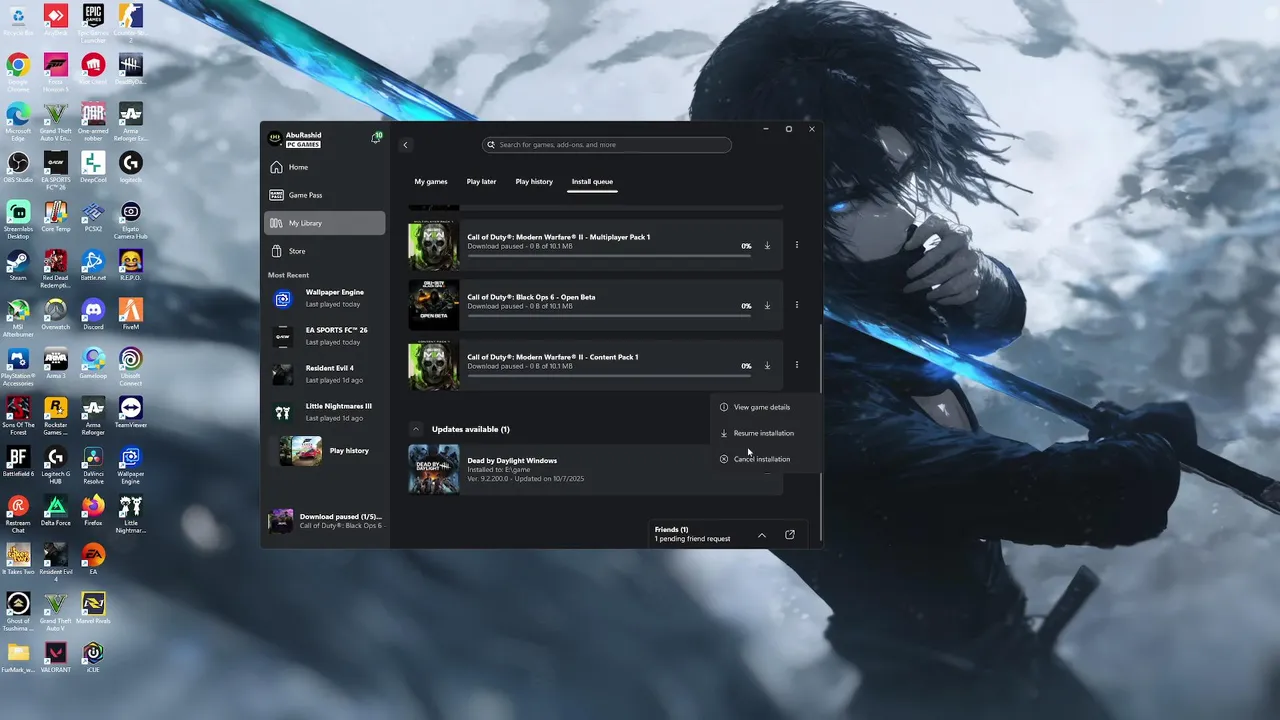This screenshot has width=1280, height=720.
Task: Open Play history sidebar button
Action: pos(325,451)
